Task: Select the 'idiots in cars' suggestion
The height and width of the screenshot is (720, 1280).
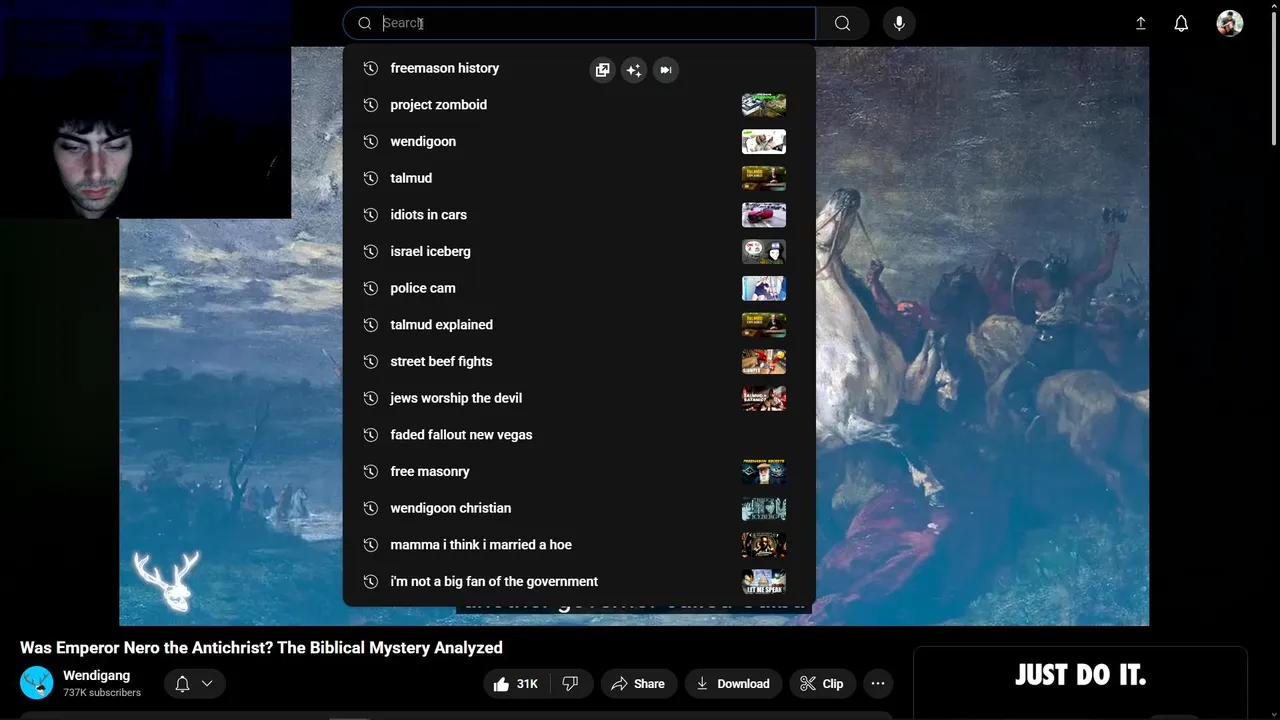Action: [x=579, y=215]
